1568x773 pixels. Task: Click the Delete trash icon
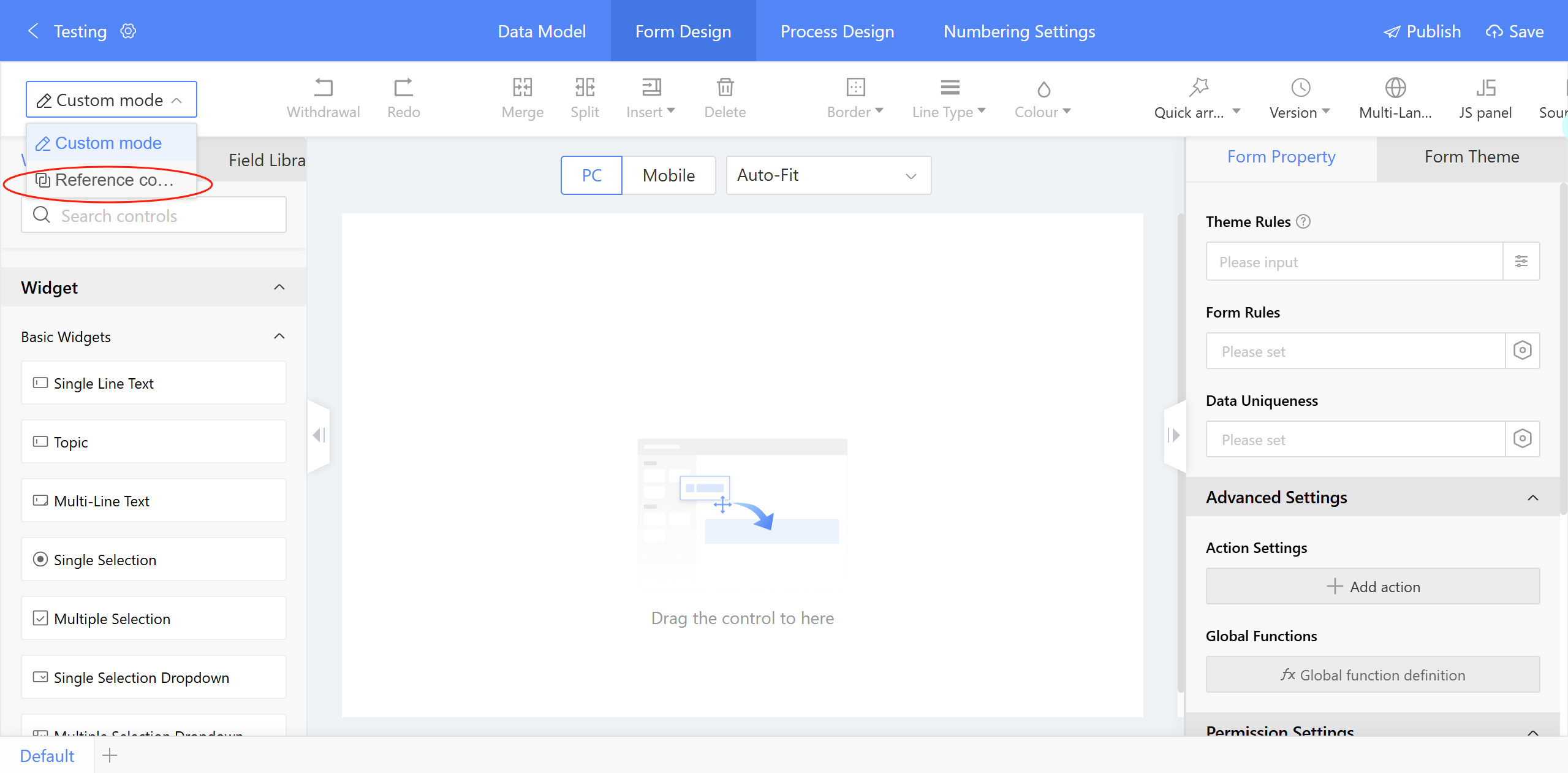725,88
